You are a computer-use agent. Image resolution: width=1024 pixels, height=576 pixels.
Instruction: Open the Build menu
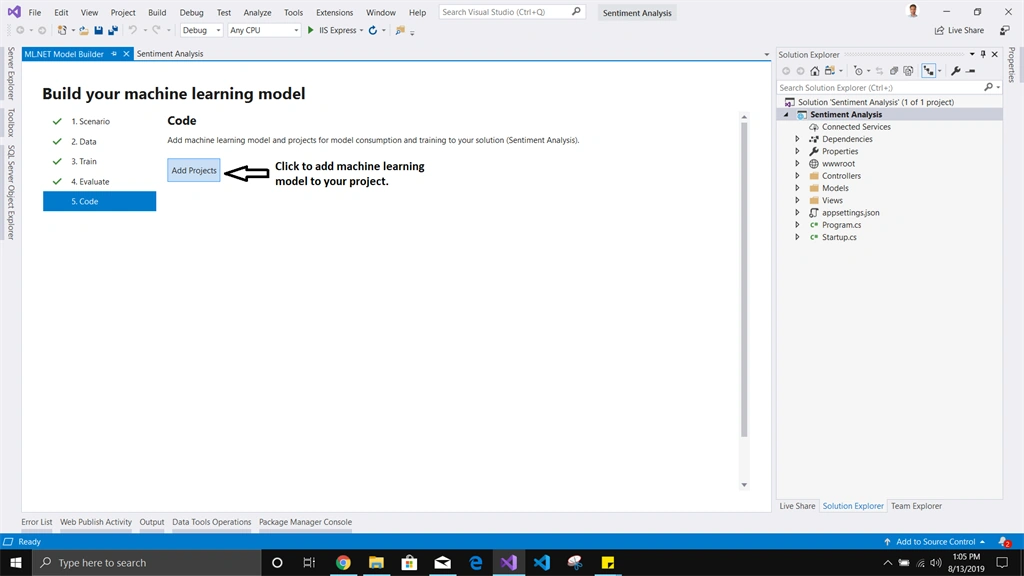[x=157, y=12]
